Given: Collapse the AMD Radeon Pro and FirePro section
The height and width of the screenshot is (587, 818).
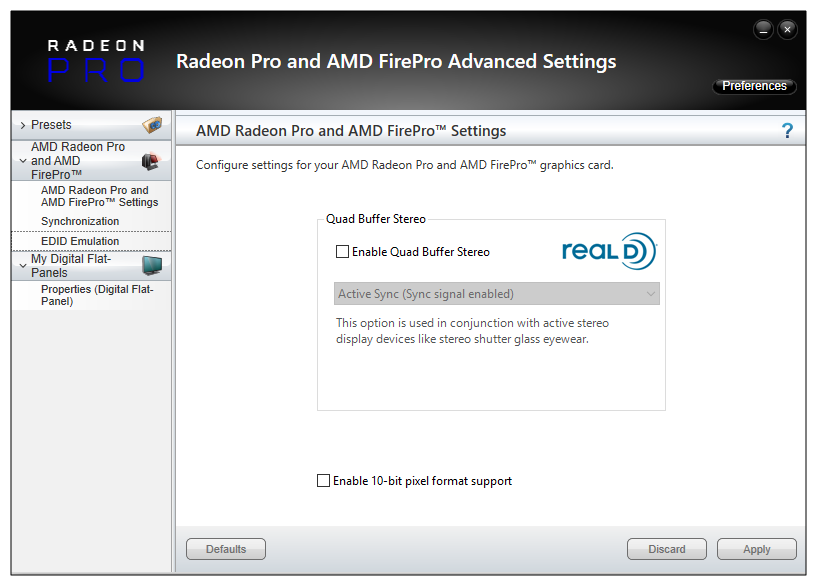Looking at the screenshot, I should tap(23, 160).
